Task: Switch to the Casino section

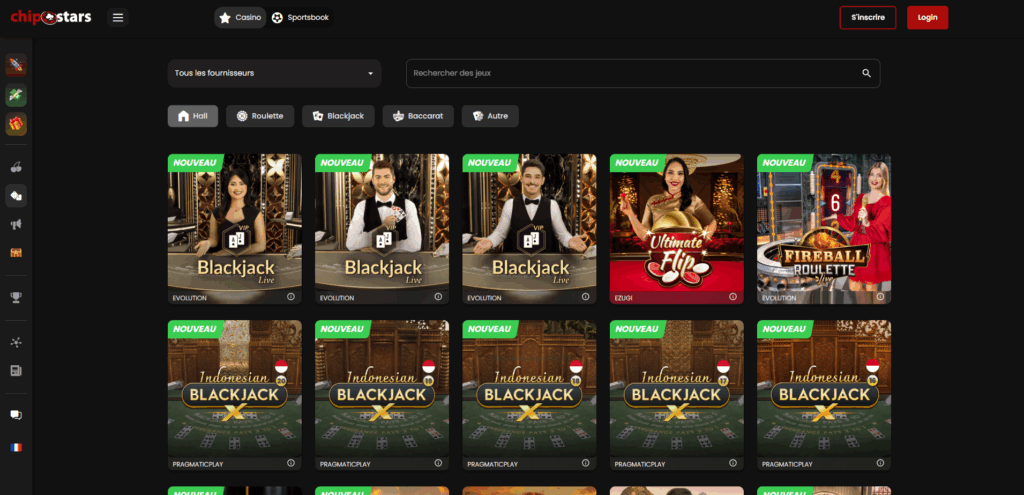Action: 240,18
